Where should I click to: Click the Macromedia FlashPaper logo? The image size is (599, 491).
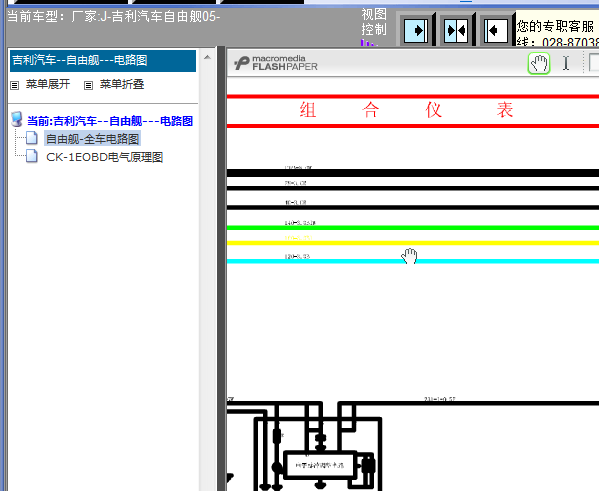(276, 63)
